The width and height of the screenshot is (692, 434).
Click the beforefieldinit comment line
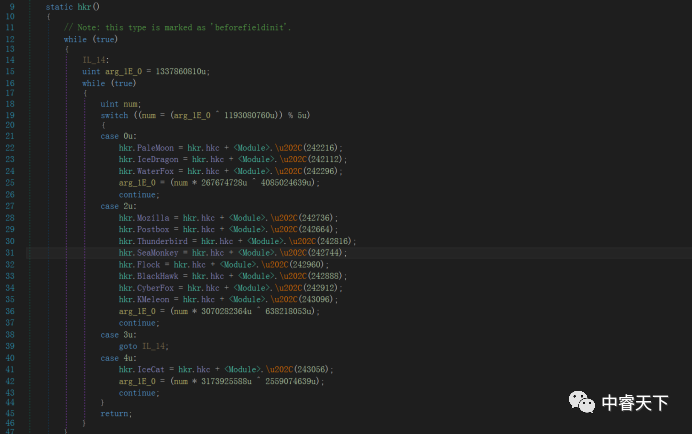coord(177,27)
